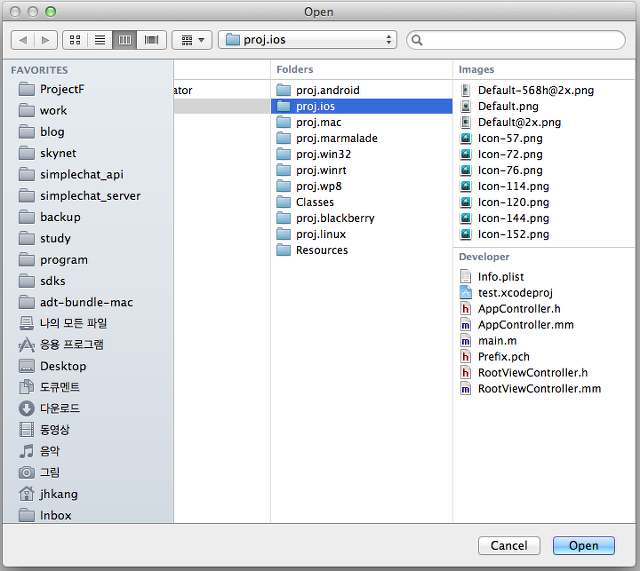This screenshot has height=571, width=640.
Task: Click the jhkang home icon
Action: [27, 493]
